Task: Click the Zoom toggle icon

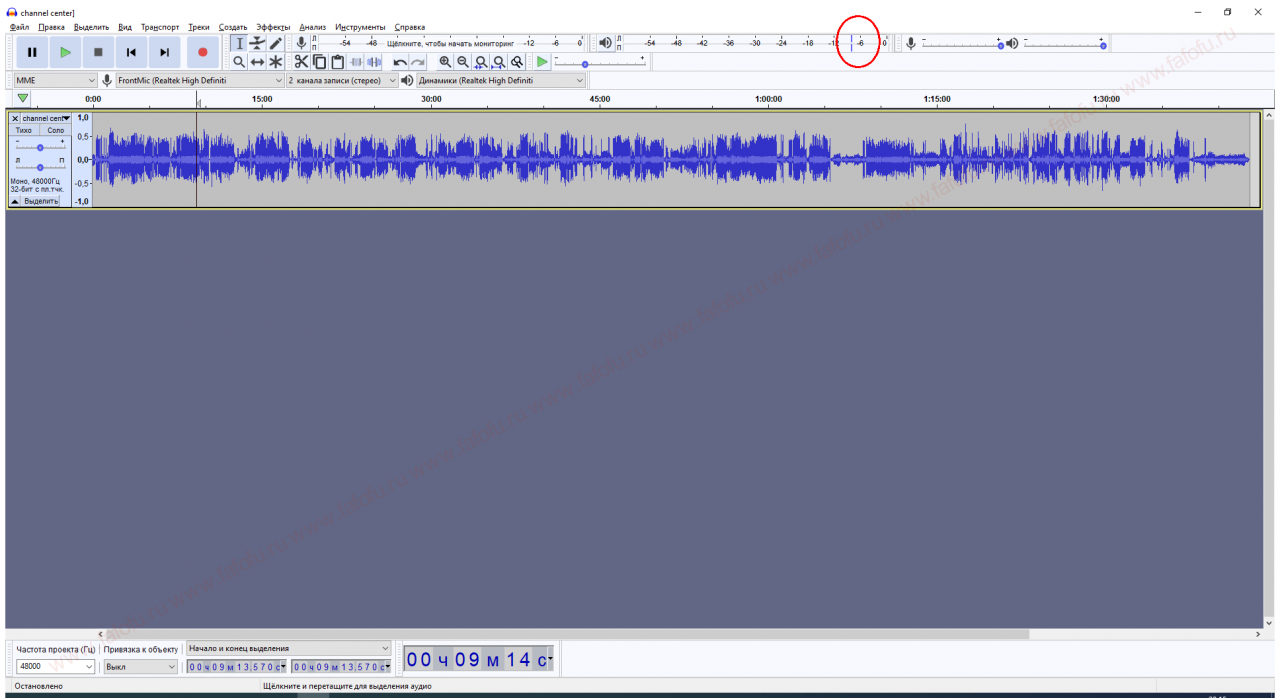Action: coord(517,62)
